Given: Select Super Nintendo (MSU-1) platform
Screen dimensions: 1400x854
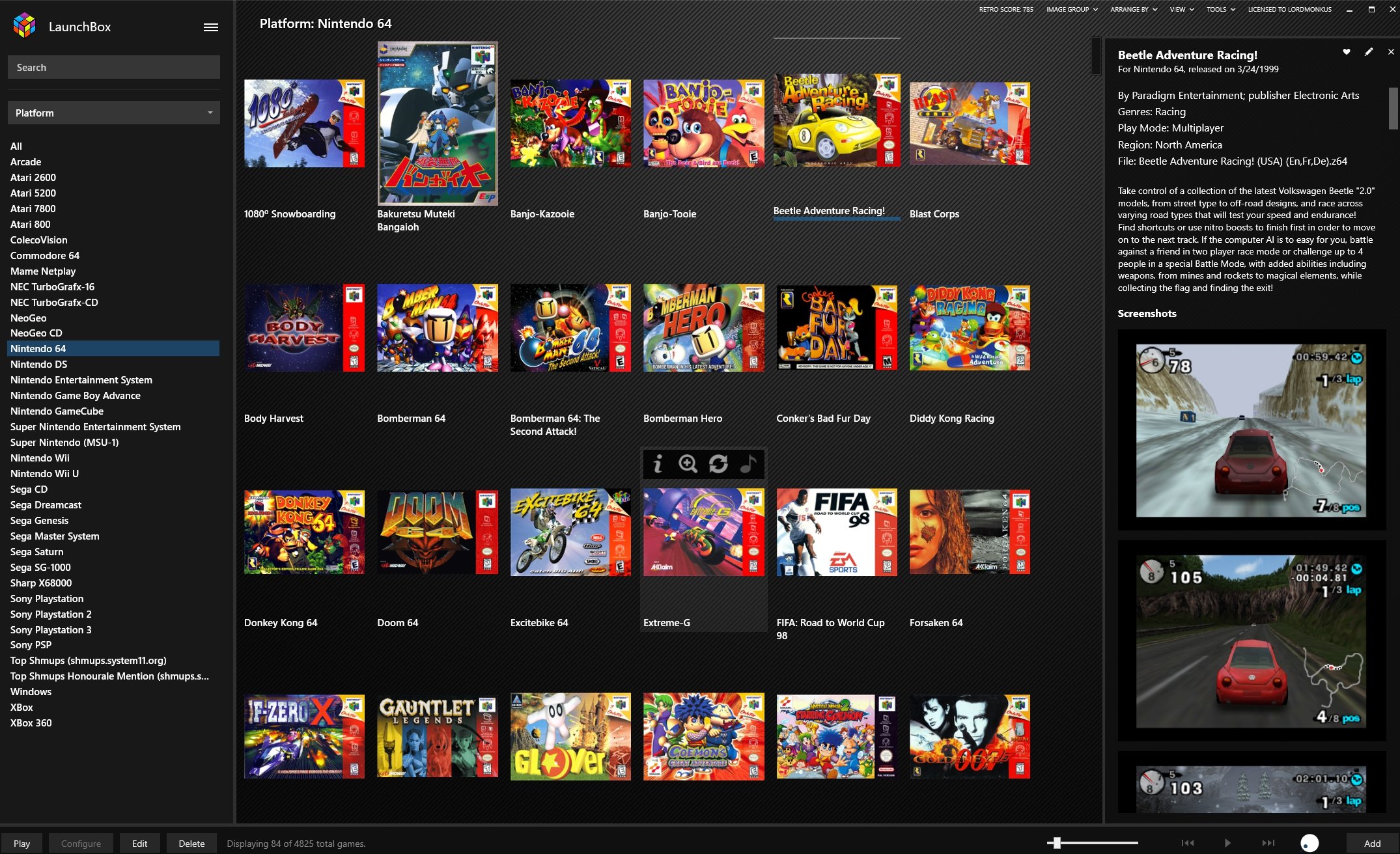Looking at the screenshot, I should [x=113, y=442].
